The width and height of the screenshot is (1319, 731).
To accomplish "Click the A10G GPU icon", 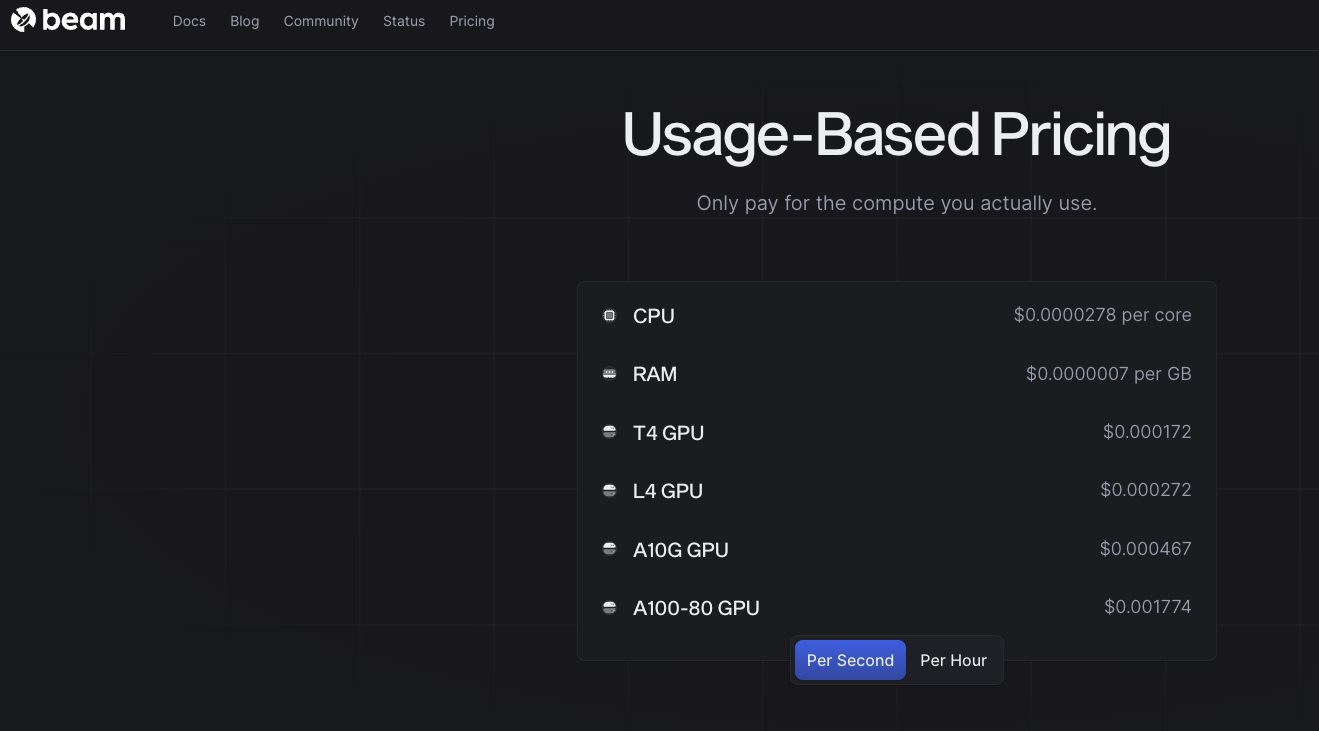I will pyautogui.click(x=610, y=549).
